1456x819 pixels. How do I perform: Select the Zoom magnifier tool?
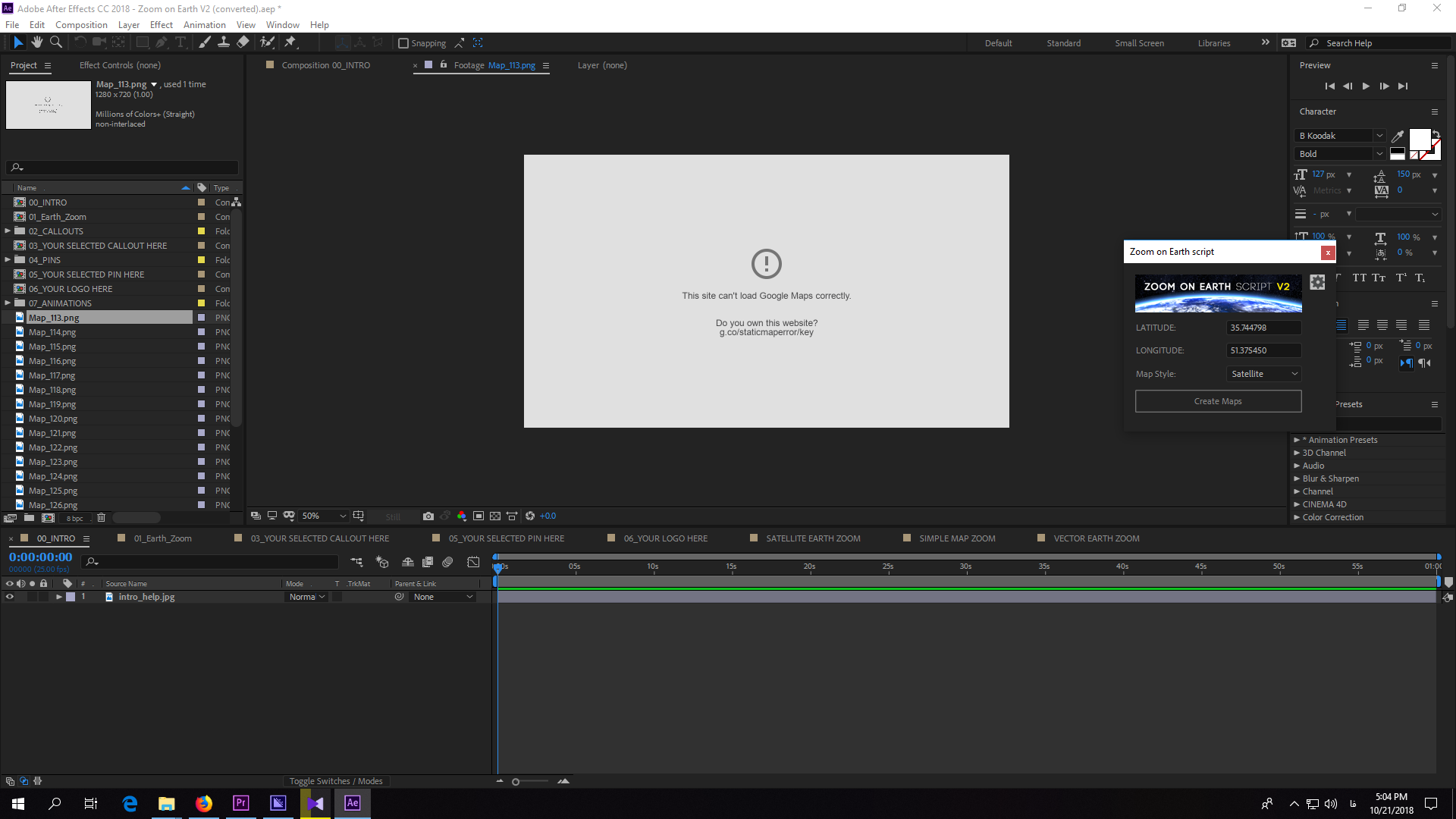[56, 42]
